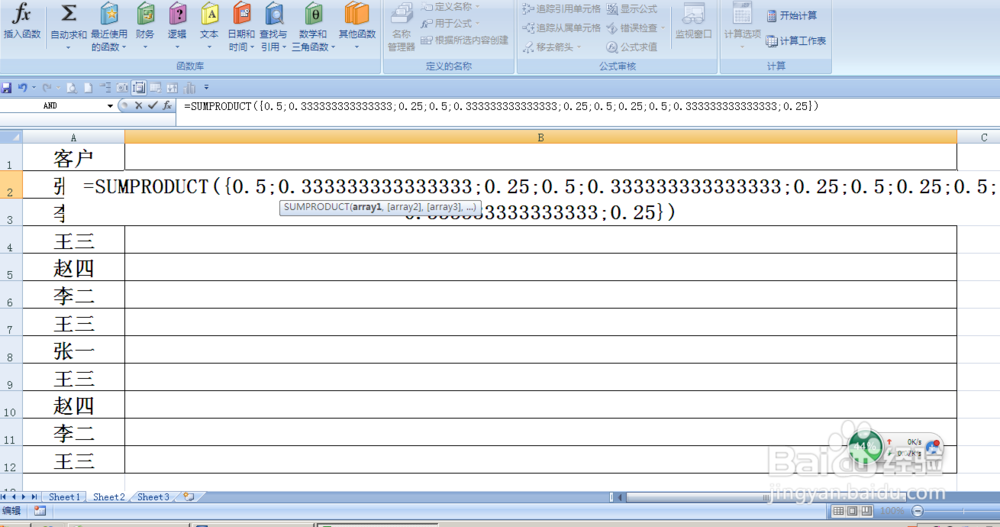Go to last sheet with tab navigation arrow

34,496
